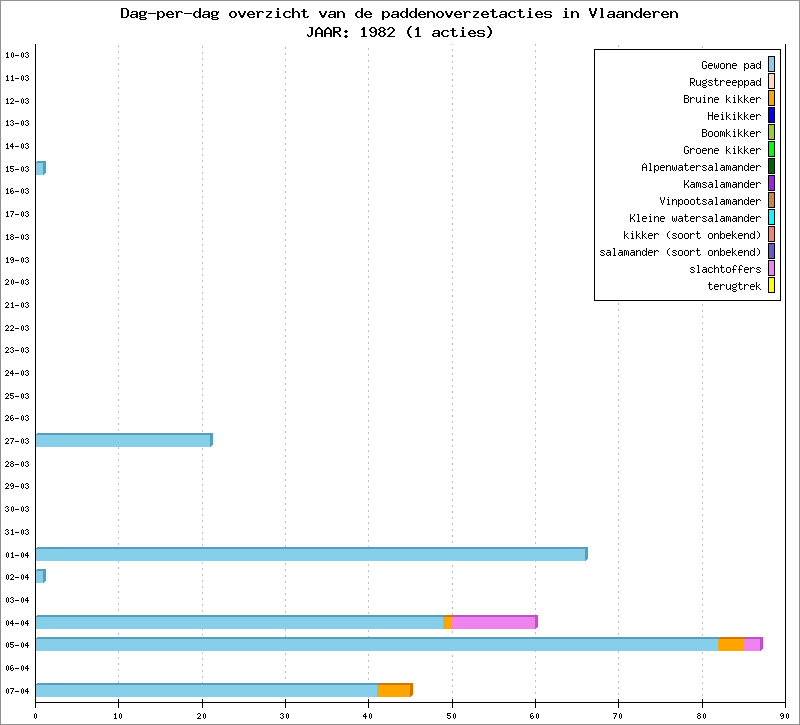Click the pink slachtoffers segment on 04-04
The width and height of the screenshot is (800, 725).
(493, 622)
